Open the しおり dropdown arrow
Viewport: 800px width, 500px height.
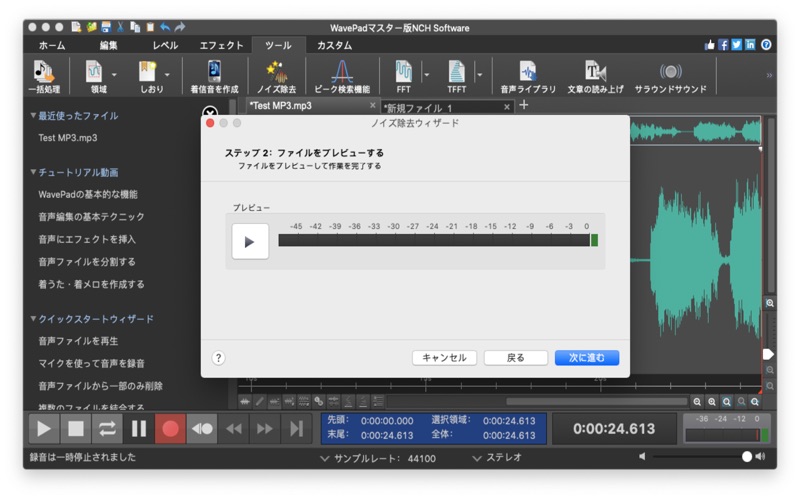coord(167,74)
